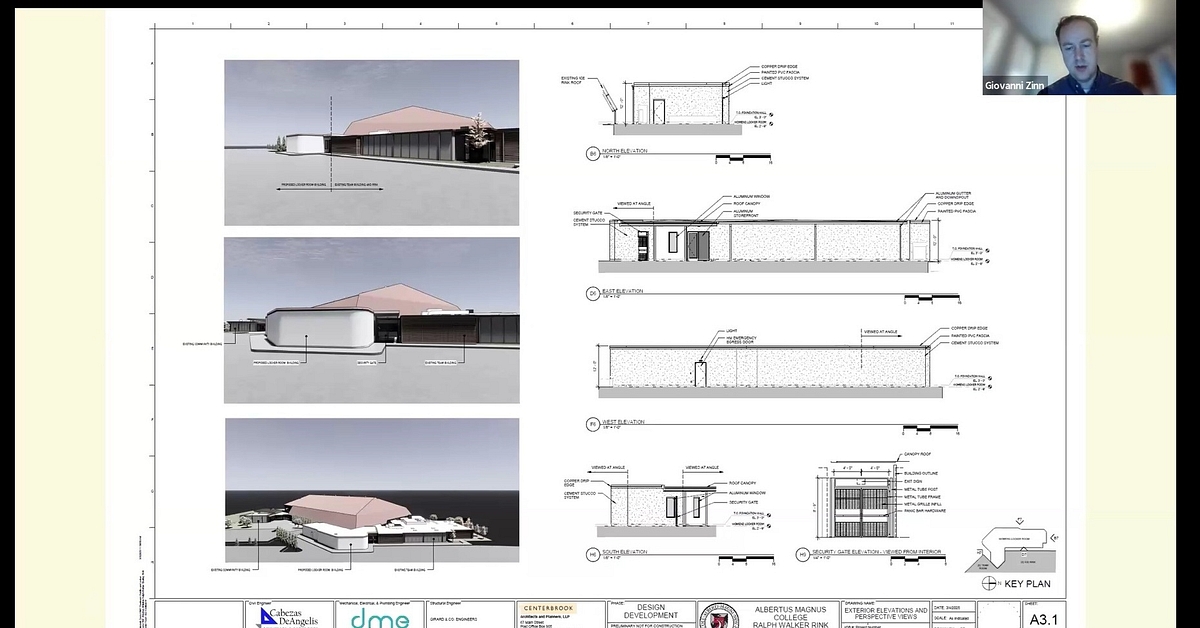1200x628 pixels.
Task: Click the dme engineering logo
Action: point(379,619)
